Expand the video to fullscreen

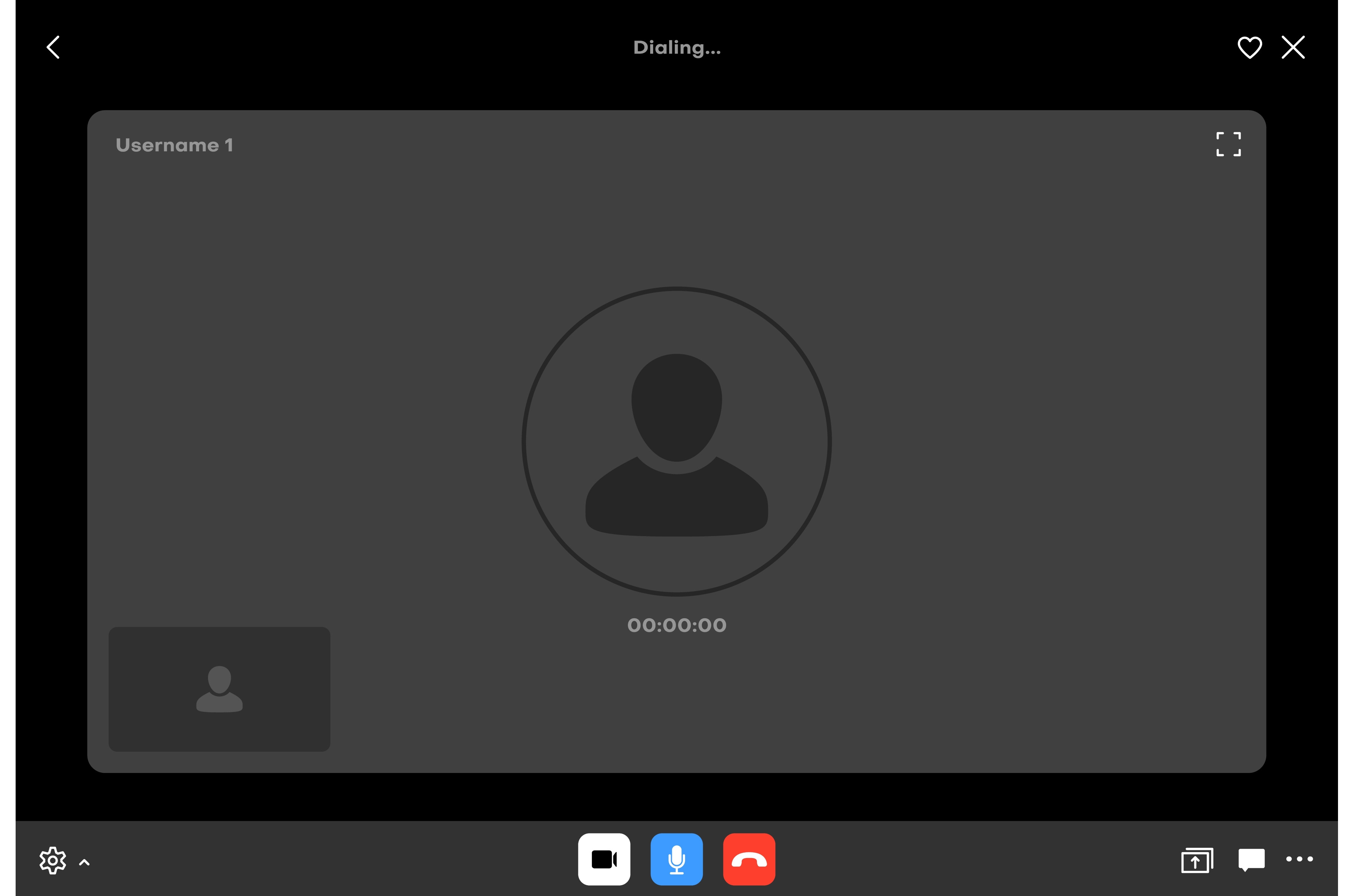coord(1228,144)
